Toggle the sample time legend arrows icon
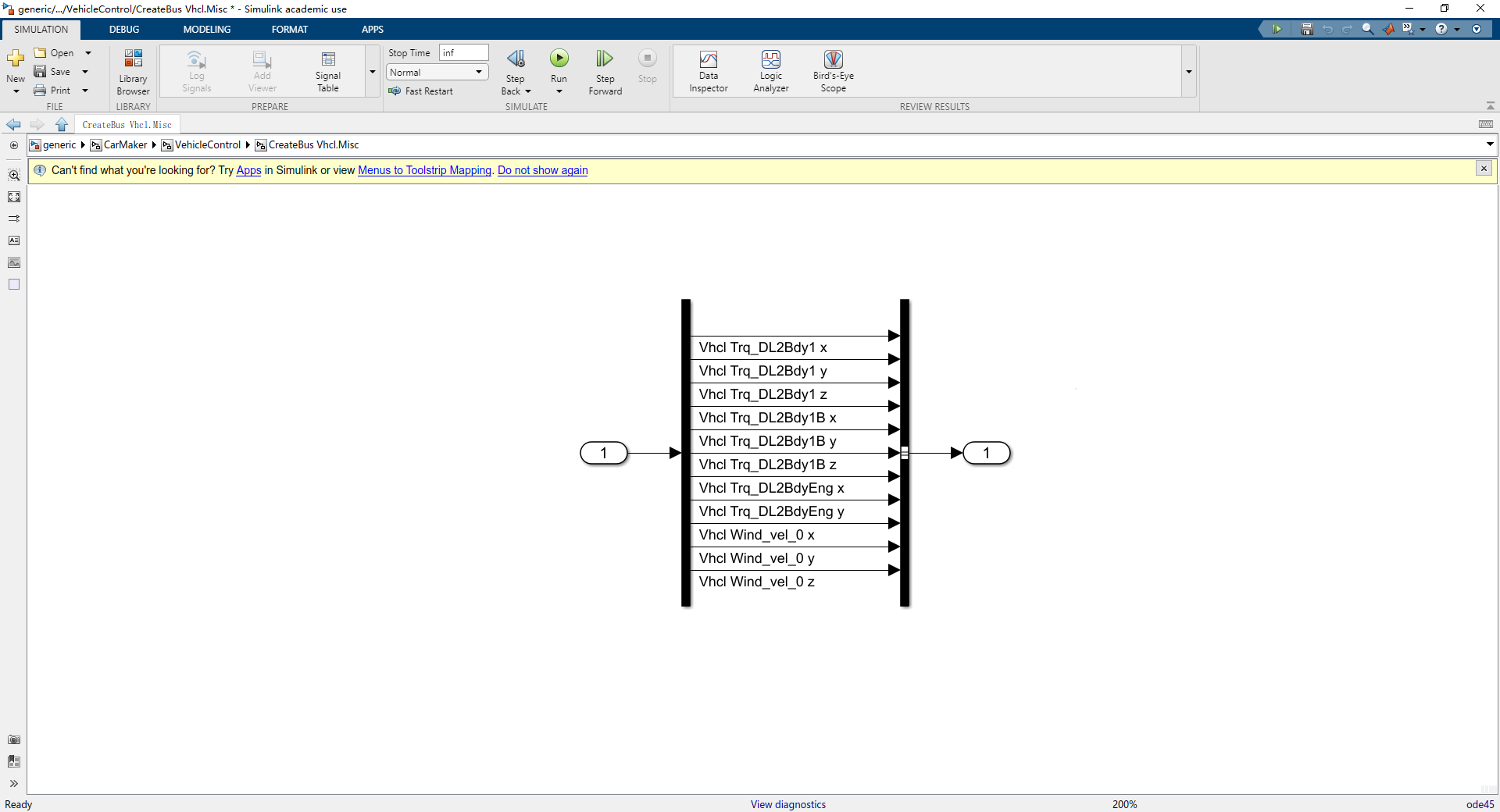This screenshot has width=1500, height=812. coord(14,219)
